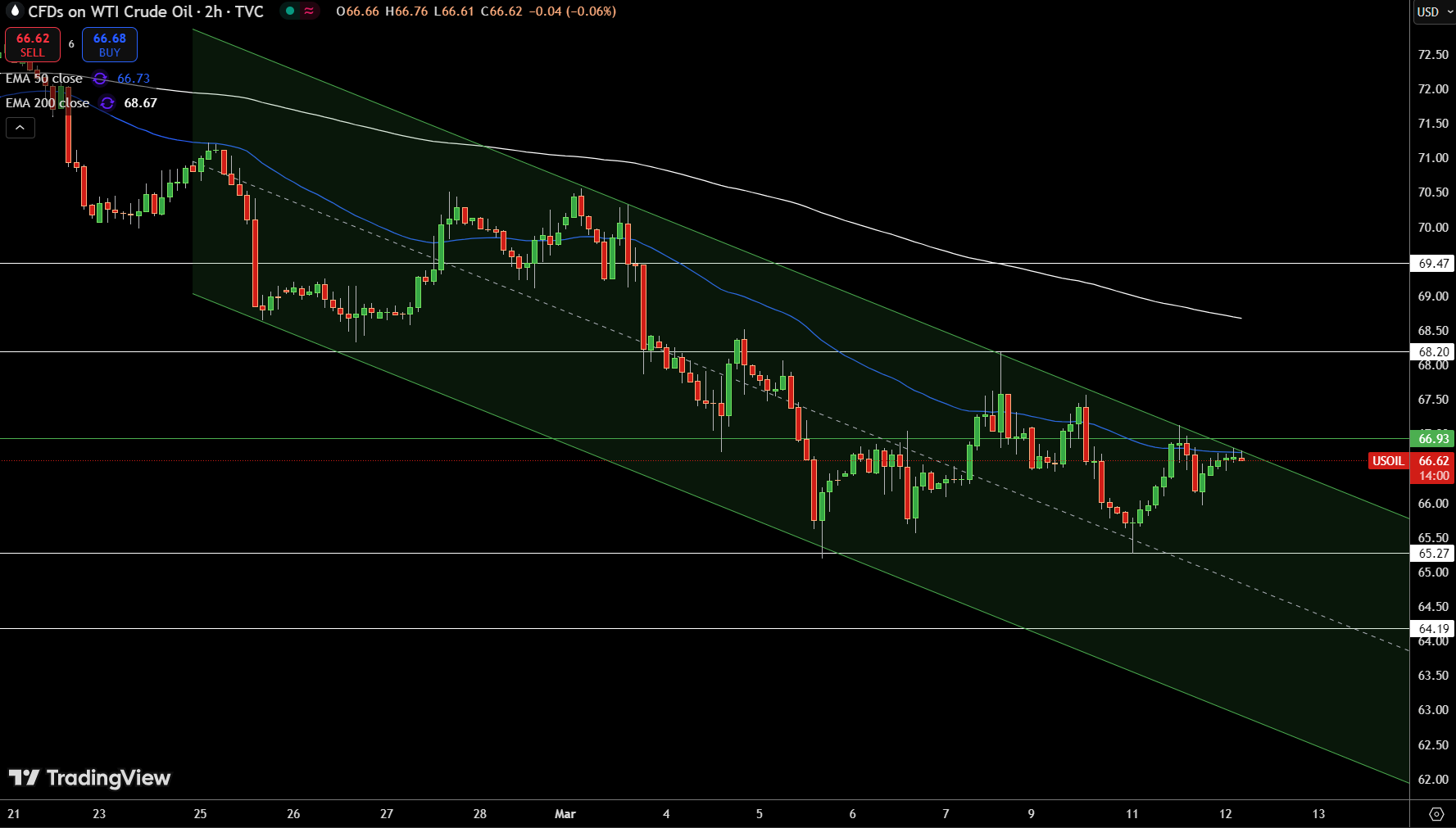This screenshot has width=1456, height=828.
Task: Click the TradingView logo
Action: [89, 777]
